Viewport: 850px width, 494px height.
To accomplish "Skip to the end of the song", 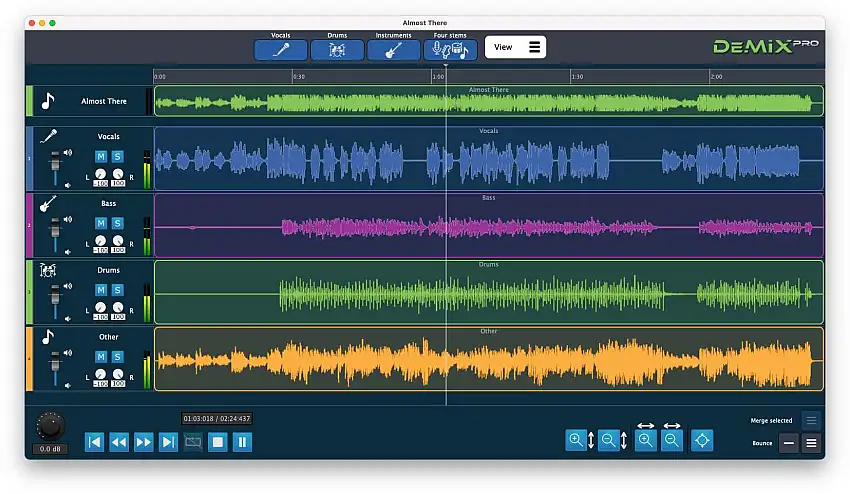I will [x=168, y=442].
